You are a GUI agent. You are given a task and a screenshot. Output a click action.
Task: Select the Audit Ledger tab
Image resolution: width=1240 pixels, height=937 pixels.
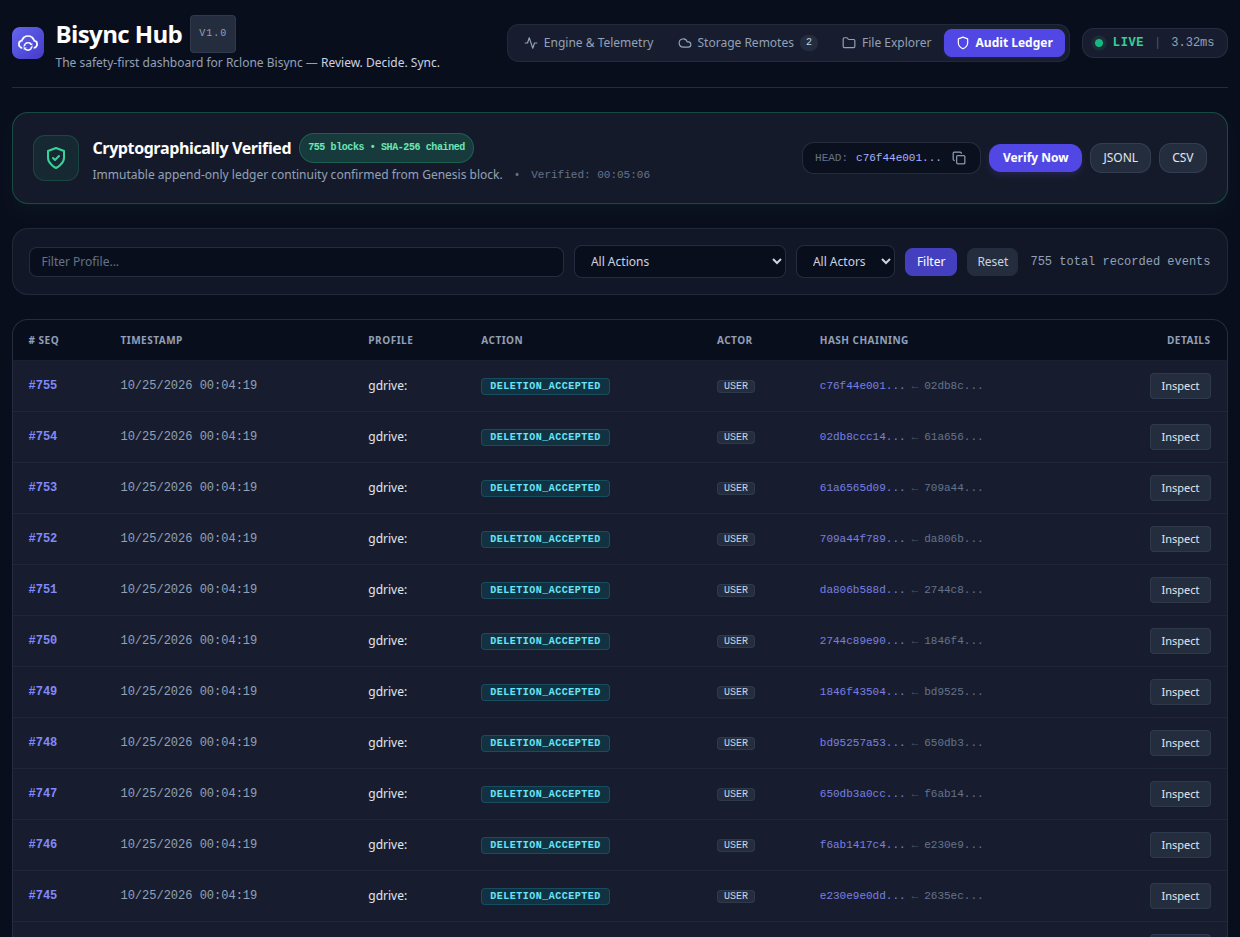1004,43
